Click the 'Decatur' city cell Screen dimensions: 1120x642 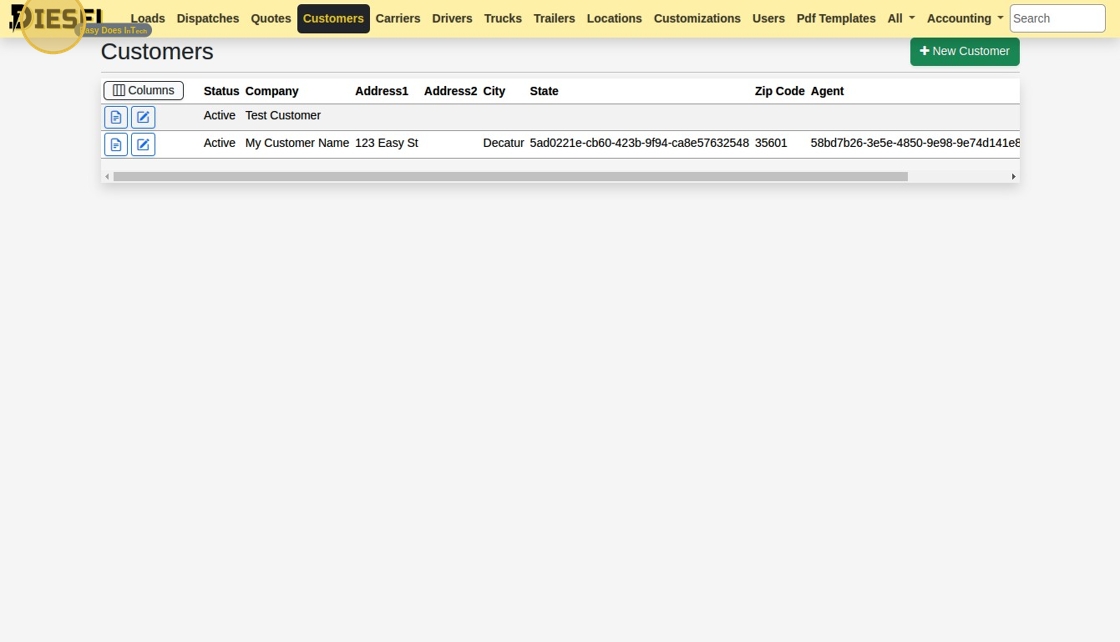(x=504, y=144)
